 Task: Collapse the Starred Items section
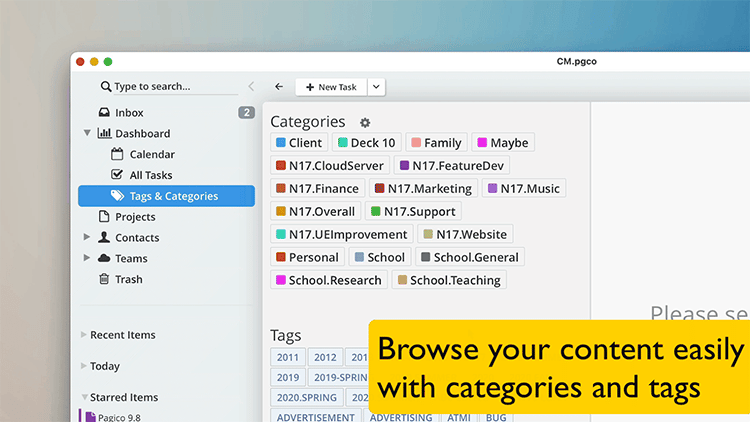coord(84,397)
